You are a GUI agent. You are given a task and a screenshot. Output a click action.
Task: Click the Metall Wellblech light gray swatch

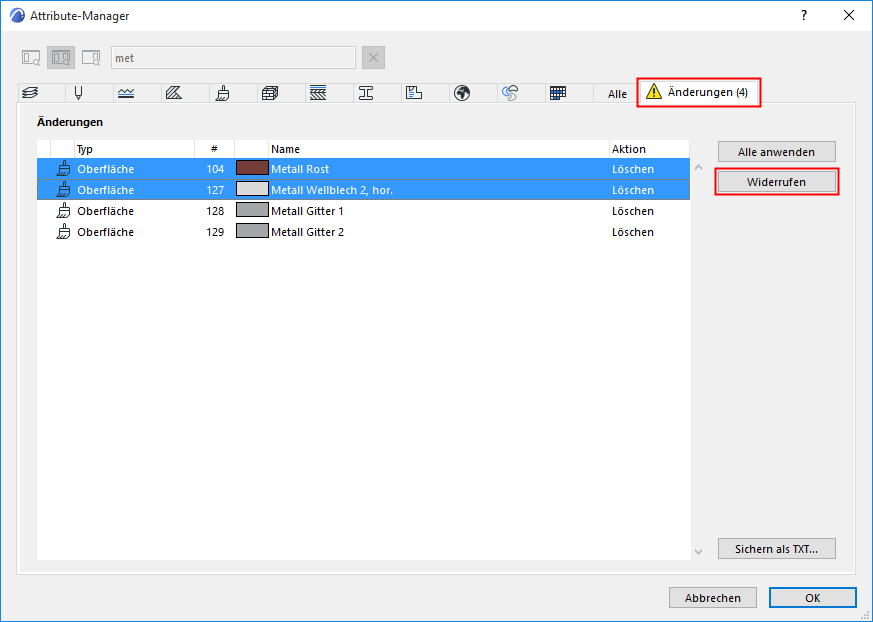pyautogui.click(x=252, y=189)
